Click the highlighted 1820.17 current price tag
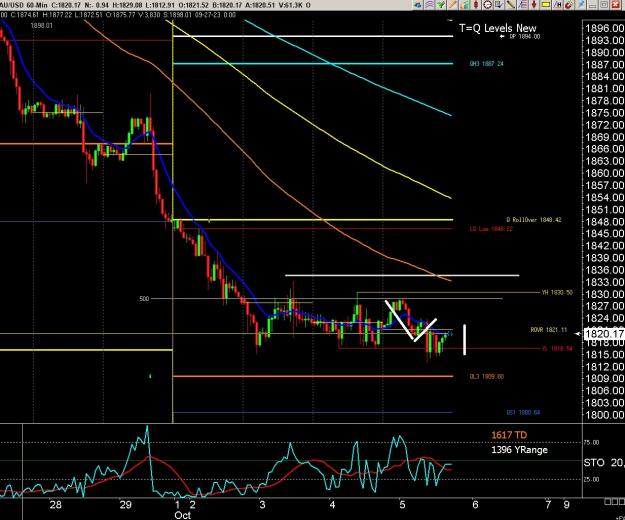Viewport: 625px width, 520px height. [x=604, y=334]
